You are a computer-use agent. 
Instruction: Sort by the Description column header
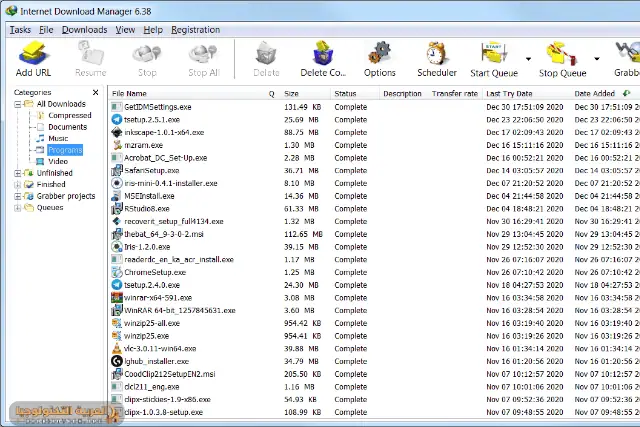click(x=402, y=93)
